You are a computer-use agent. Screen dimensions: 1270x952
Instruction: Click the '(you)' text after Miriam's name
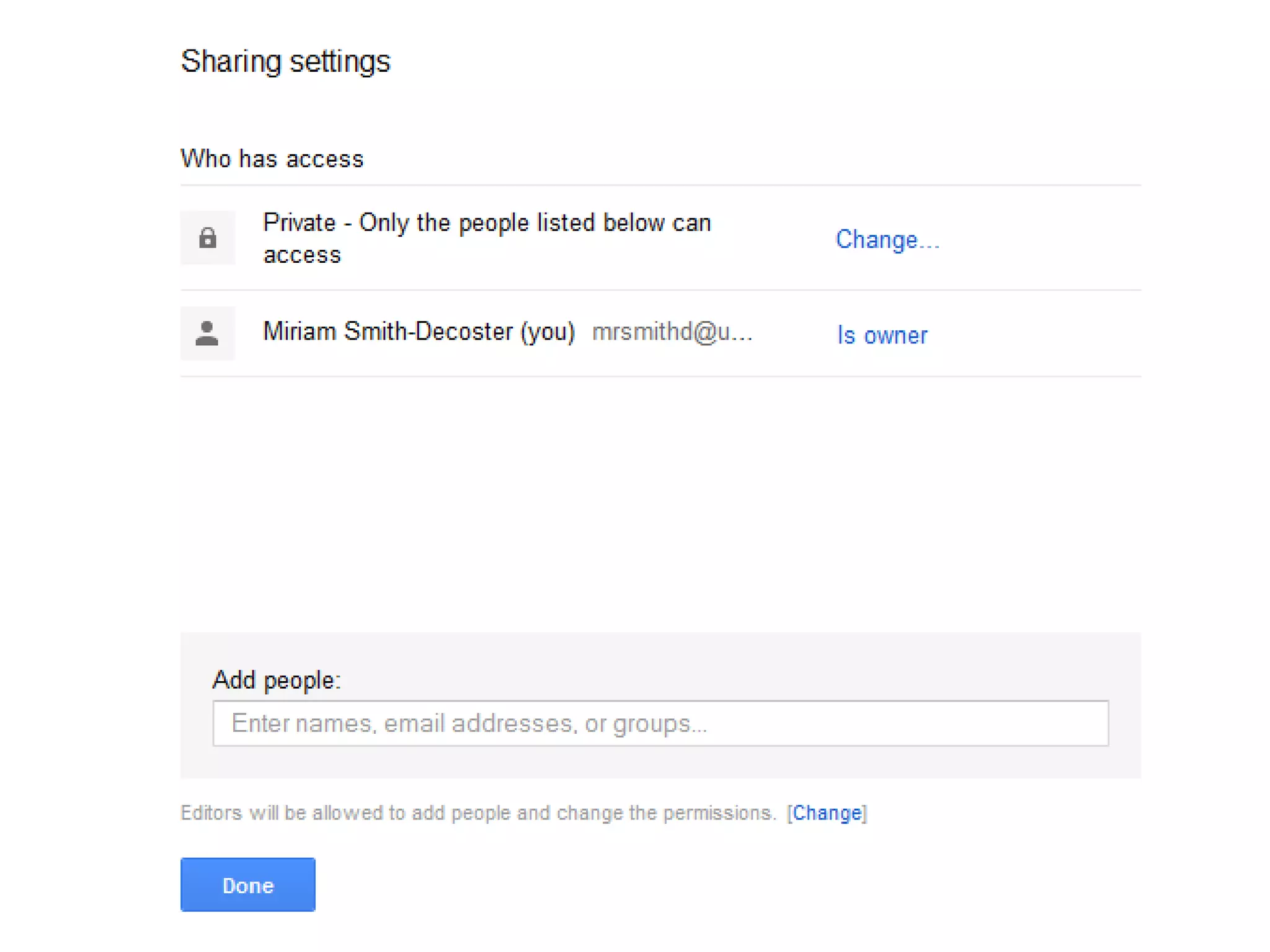tap(548, 332)
